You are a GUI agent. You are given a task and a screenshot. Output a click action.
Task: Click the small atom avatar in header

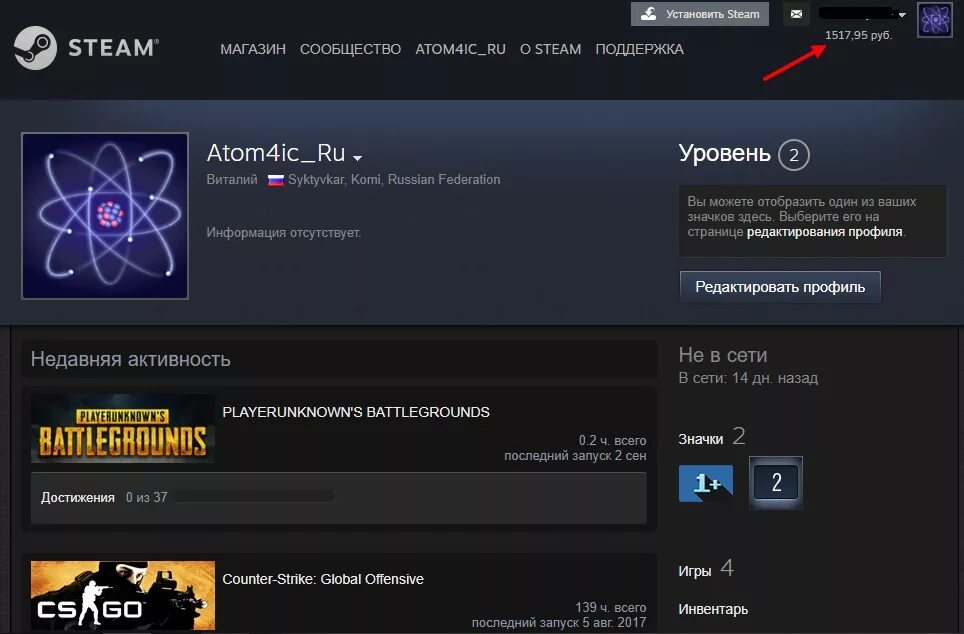pyautogui.click(x=934, y=20)
